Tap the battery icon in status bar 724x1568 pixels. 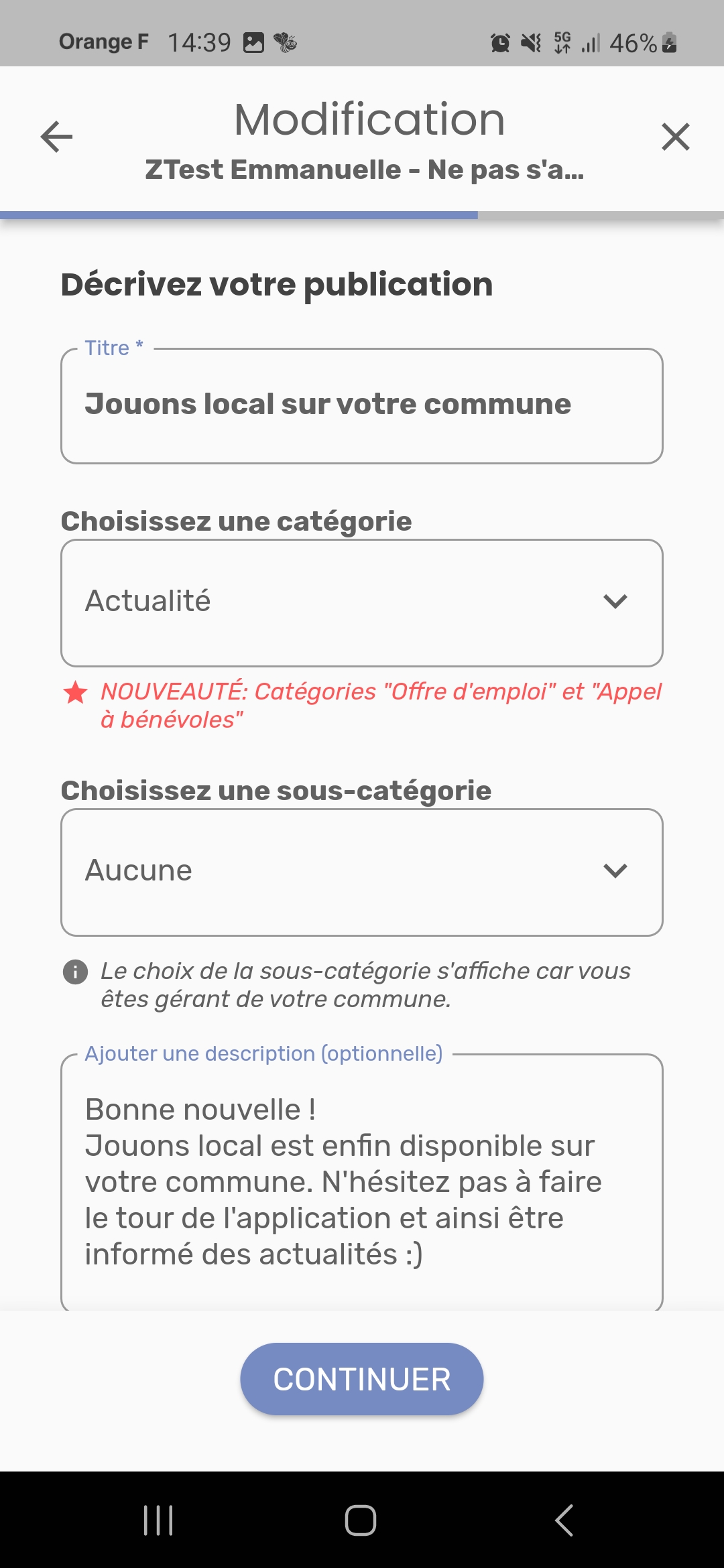point(669,43)
